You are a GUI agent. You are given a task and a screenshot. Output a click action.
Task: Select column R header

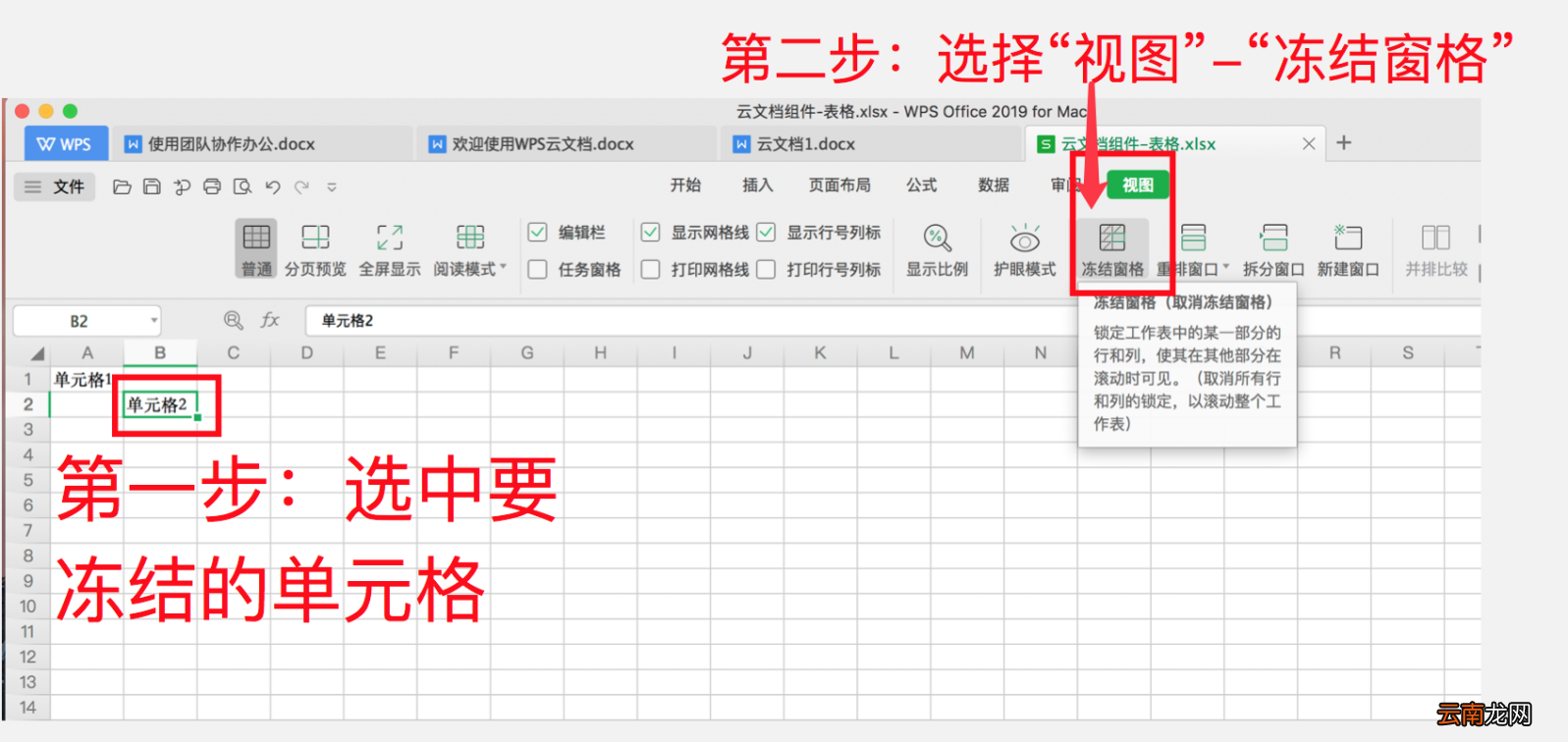(x=1334, y=353)
